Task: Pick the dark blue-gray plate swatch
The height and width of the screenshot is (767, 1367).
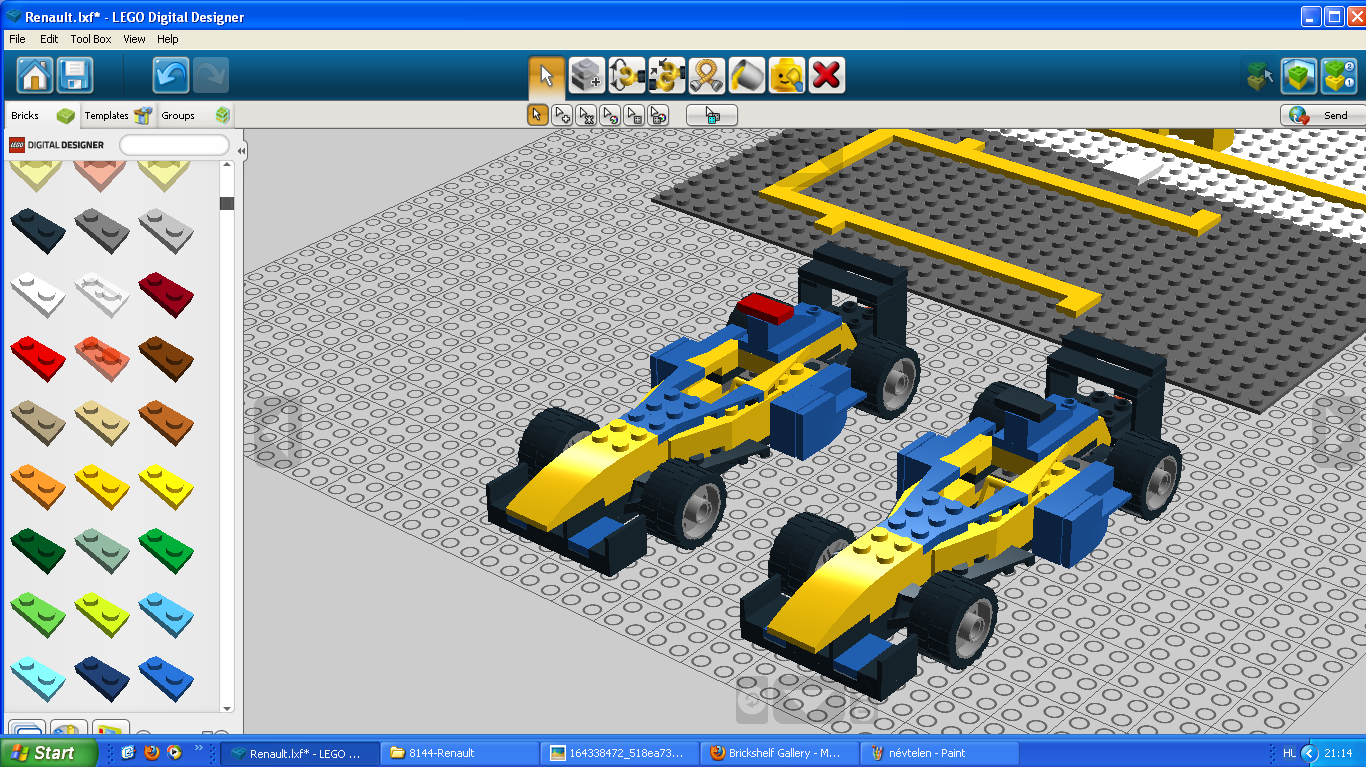Action: pos(38,229)
